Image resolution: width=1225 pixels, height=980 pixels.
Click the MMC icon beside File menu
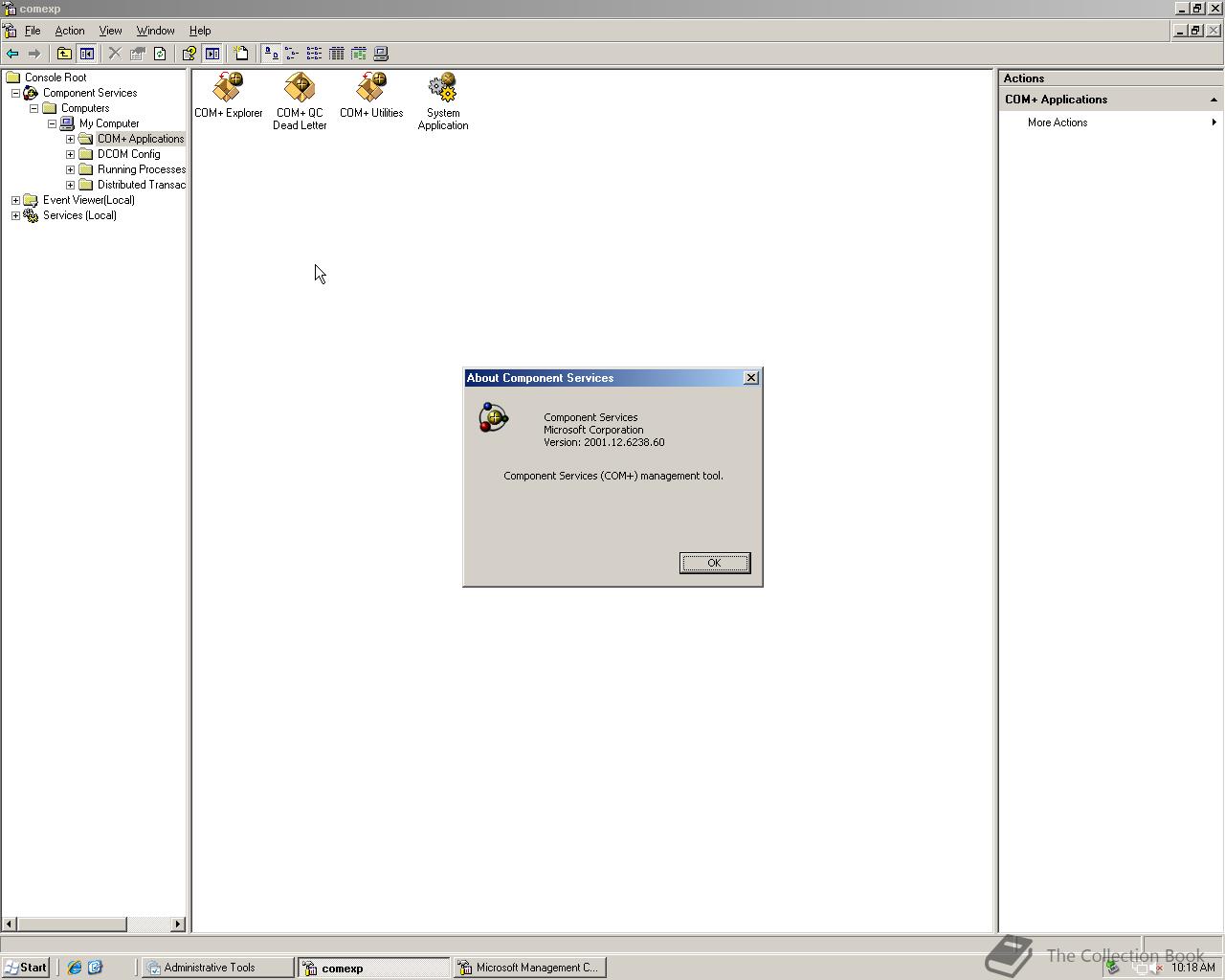pyautogui.click(x=10, y=31)
